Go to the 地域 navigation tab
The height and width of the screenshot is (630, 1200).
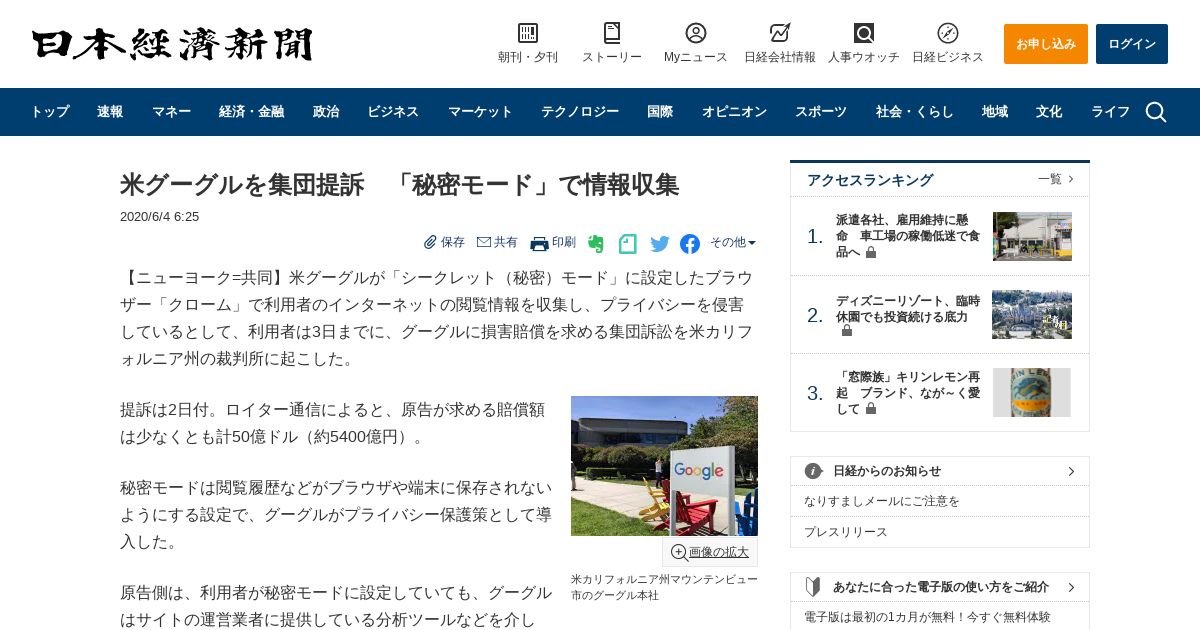click(x=995, y=112)
